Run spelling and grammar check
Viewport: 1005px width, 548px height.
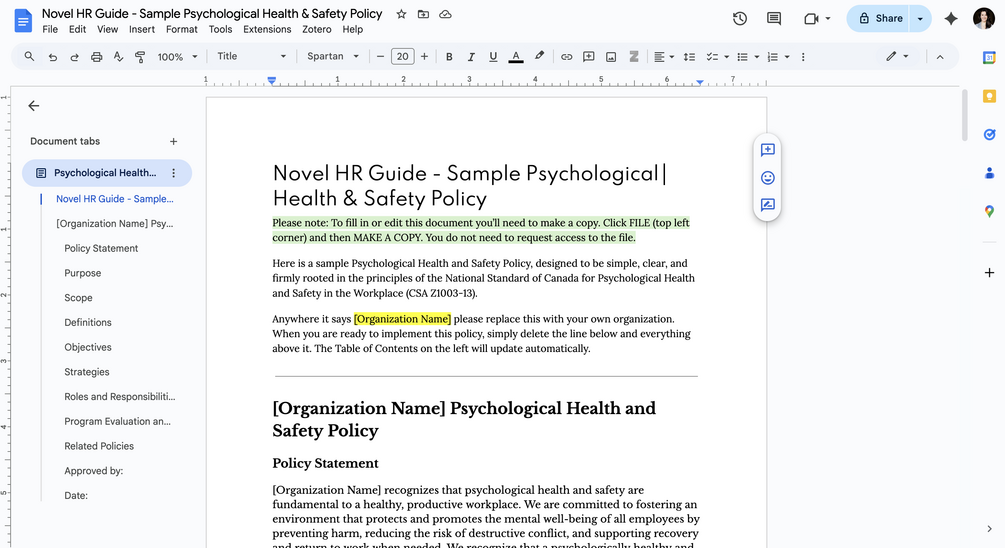click(x=118, y=57)
